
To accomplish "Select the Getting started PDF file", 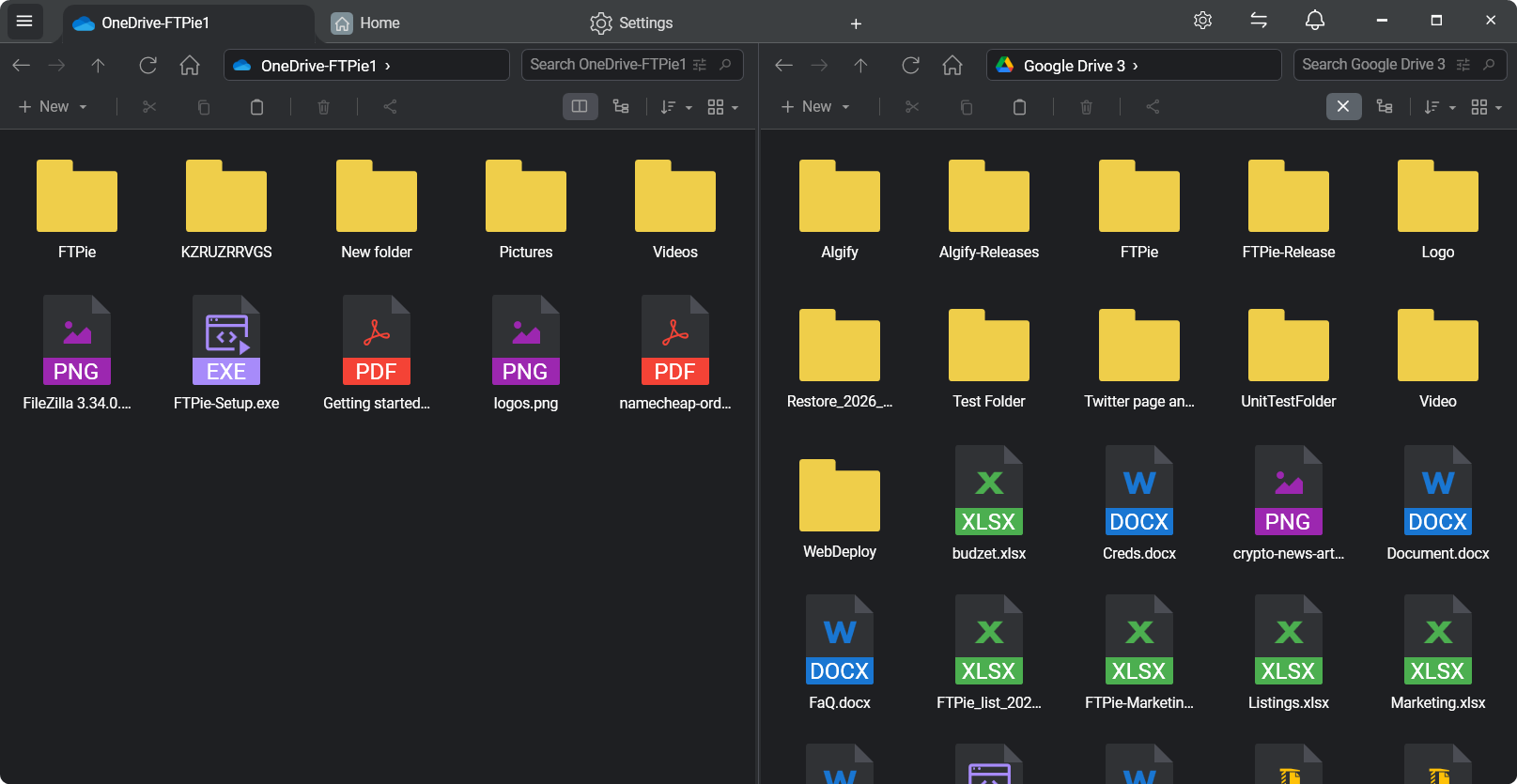I will tap(377, 353).
